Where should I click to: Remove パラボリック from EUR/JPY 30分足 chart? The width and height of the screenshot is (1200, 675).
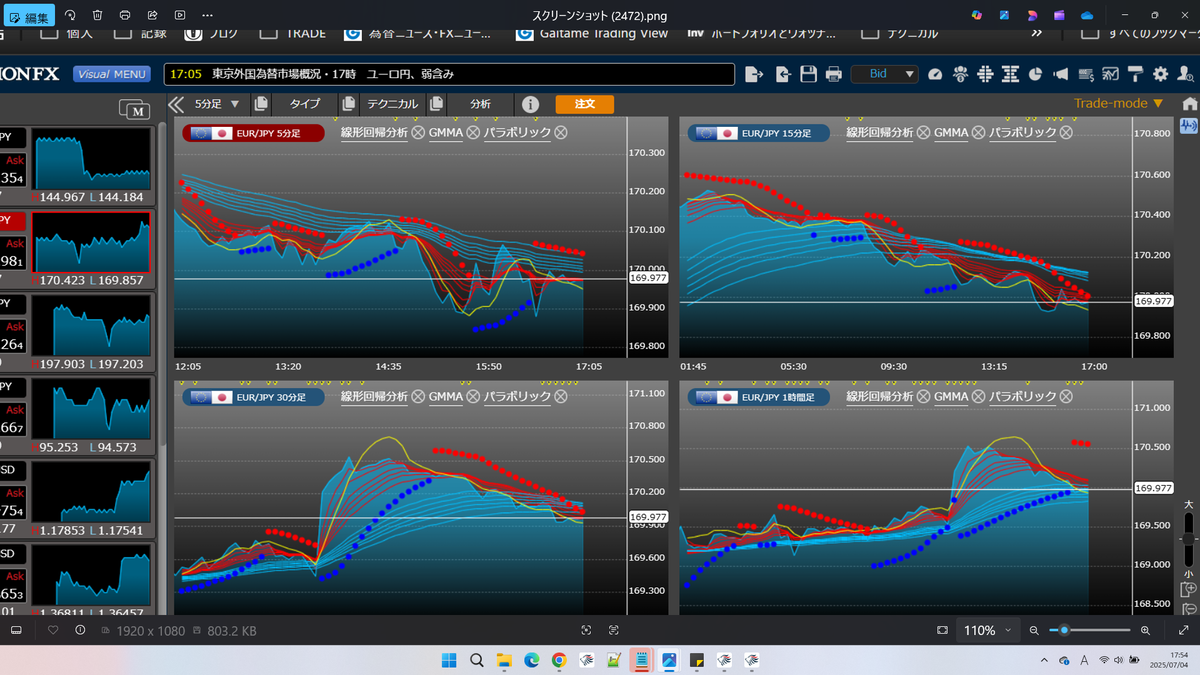[561, 397]
